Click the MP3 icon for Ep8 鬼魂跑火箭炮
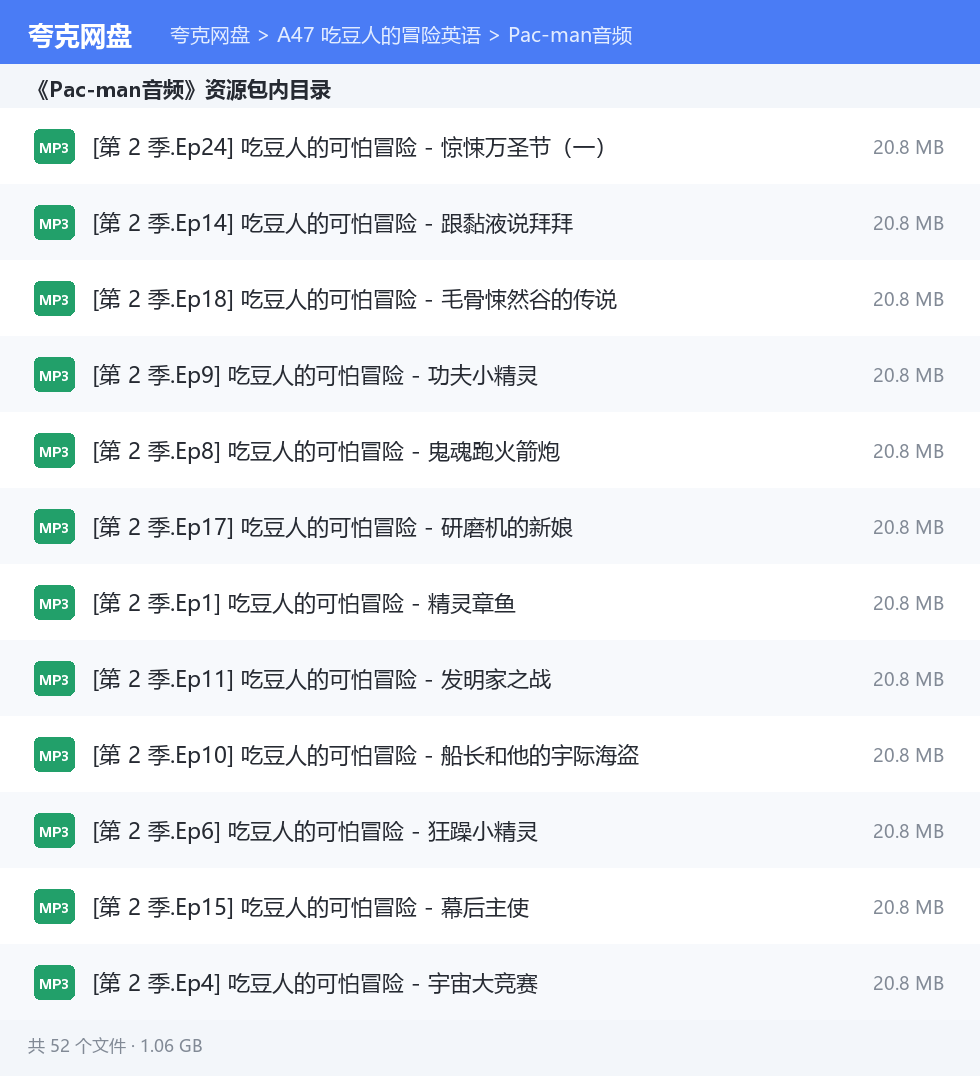The height and width of the screenshot is (1076, 980). [54, 451]
